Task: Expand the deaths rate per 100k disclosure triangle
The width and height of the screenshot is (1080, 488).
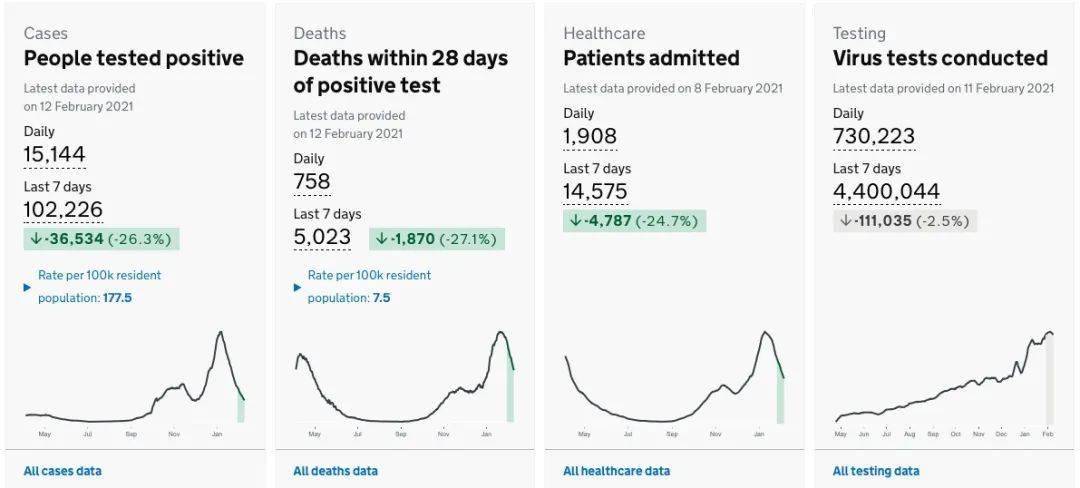Action: (298, 287)
